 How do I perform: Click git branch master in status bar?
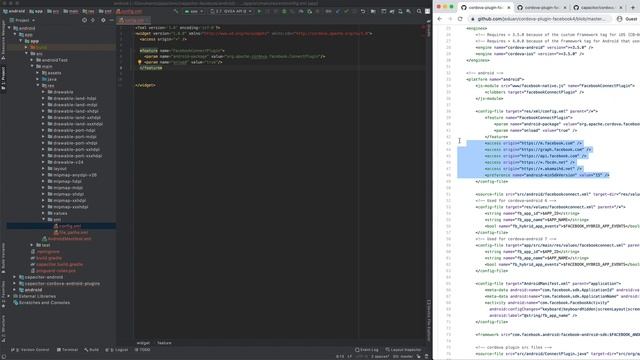pyautogui.click(x=402, y=356)
